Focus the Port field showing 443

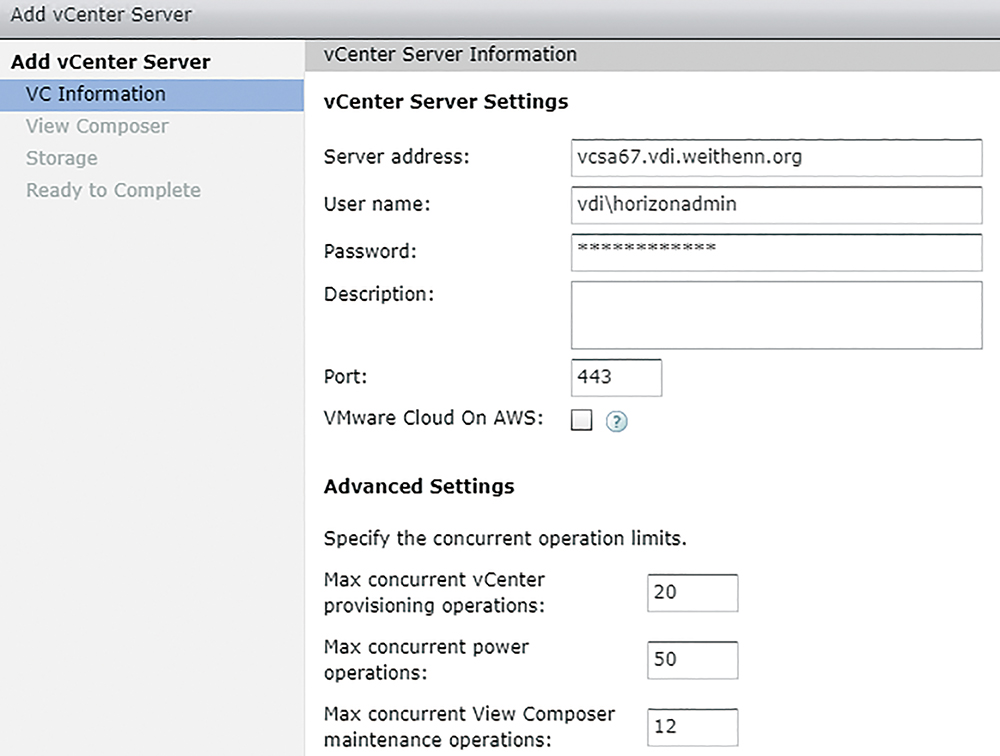tap(616, 378)
